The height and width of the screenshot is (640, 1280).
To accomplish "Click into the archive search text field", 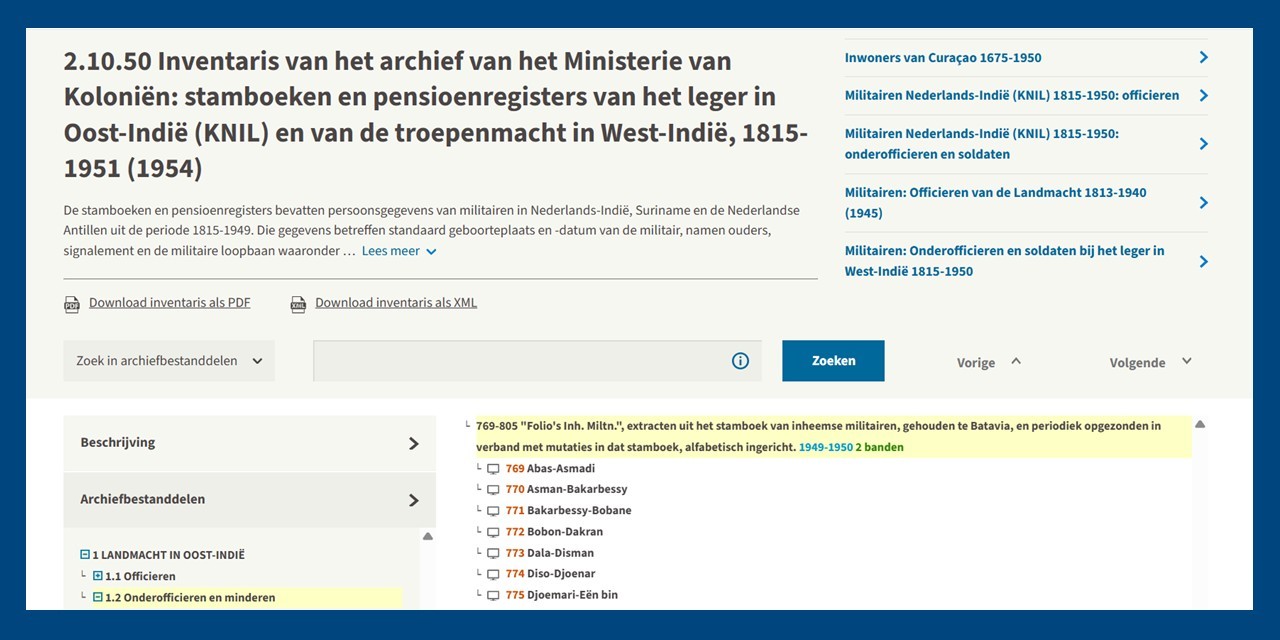I will click(x=520, y=361).
